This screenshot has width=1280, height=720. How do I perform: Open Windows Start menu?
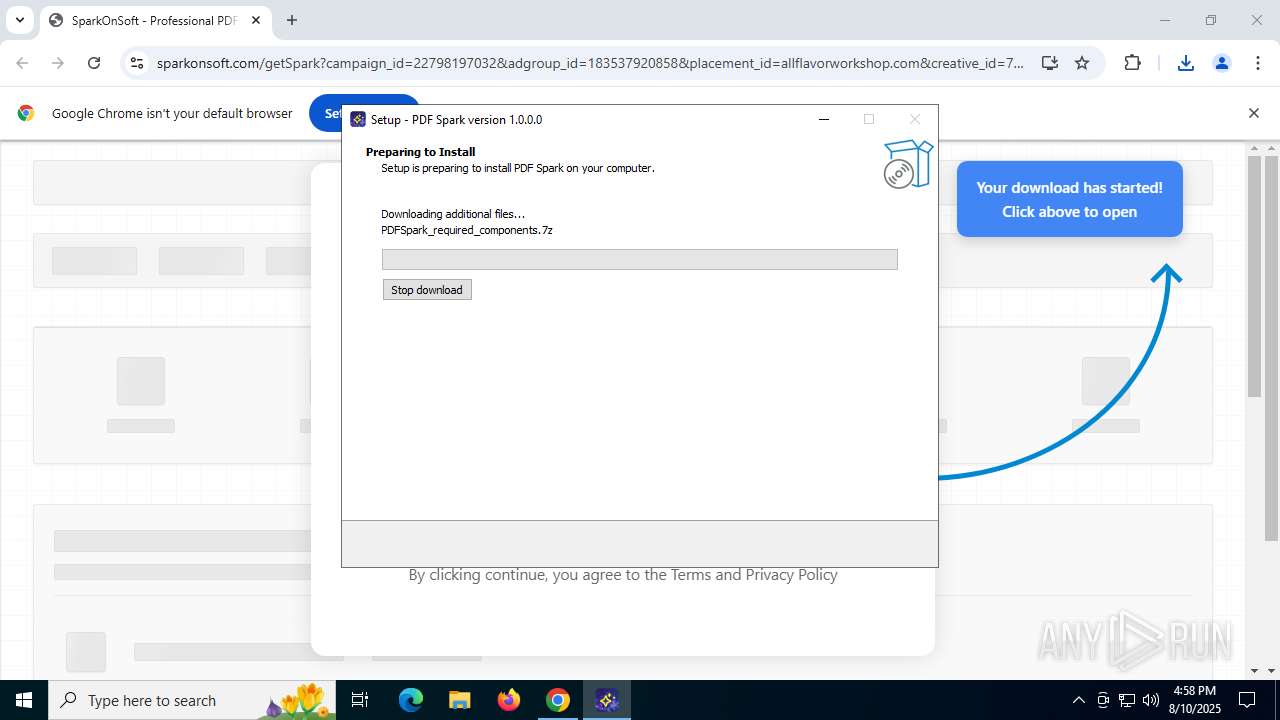24,700
